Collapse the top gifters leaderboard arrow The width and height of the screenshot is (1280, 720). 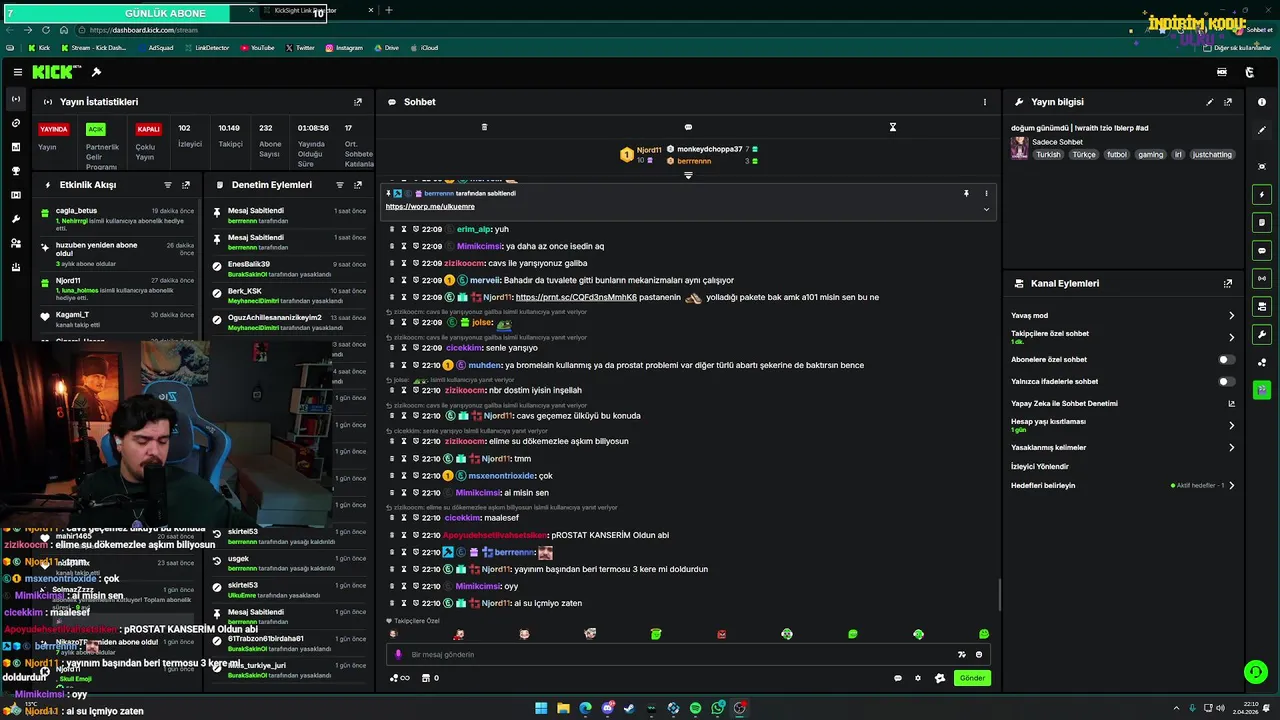coord(688,175)
